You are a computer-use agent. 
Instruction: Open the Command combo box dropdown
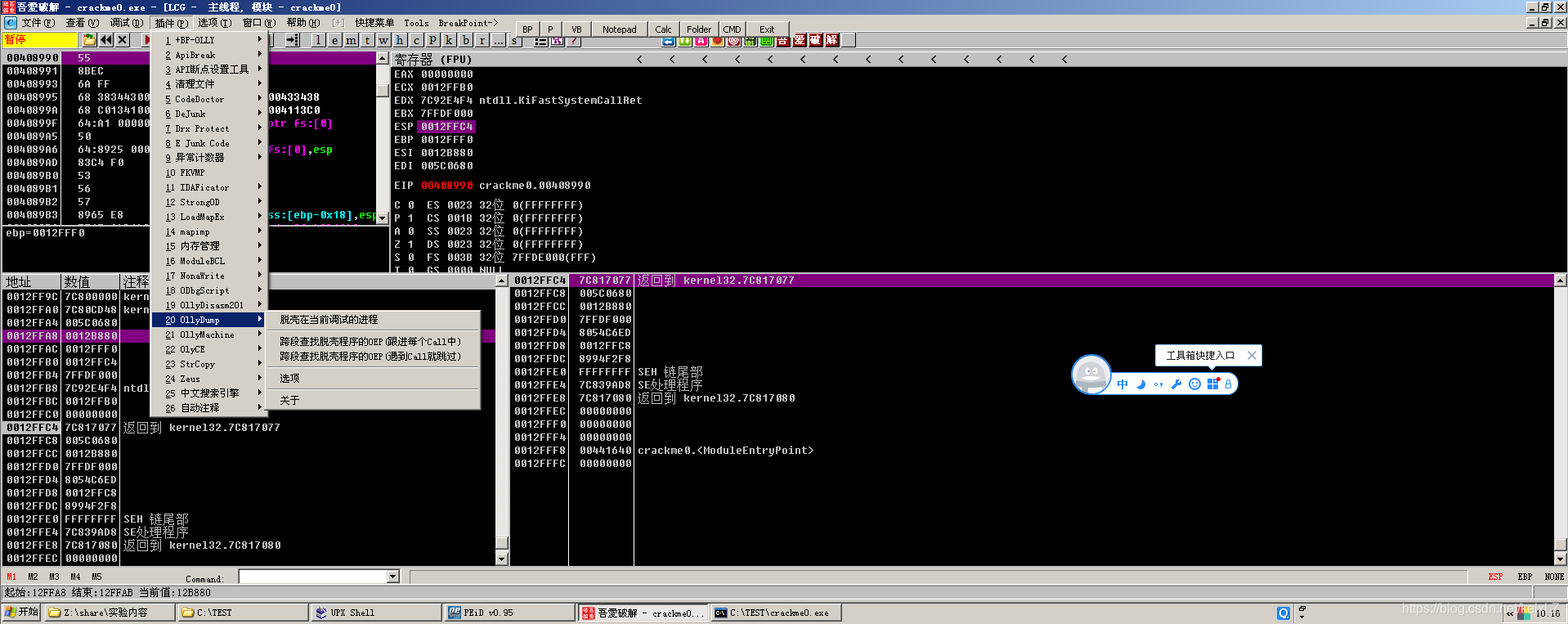point(392,577)
